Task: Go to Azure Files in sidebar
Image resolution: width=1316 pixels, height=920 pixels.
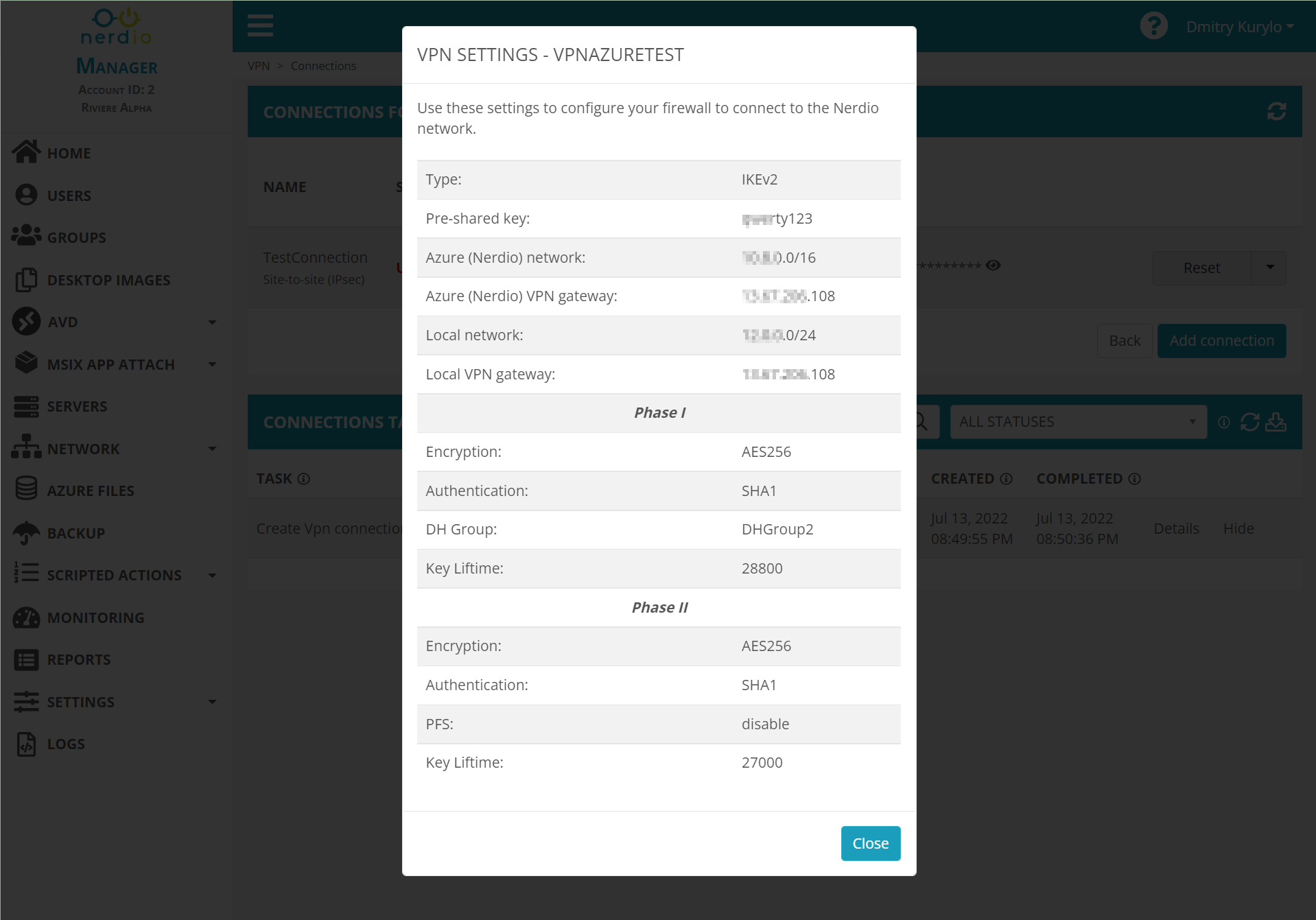Action: point(91,491)
